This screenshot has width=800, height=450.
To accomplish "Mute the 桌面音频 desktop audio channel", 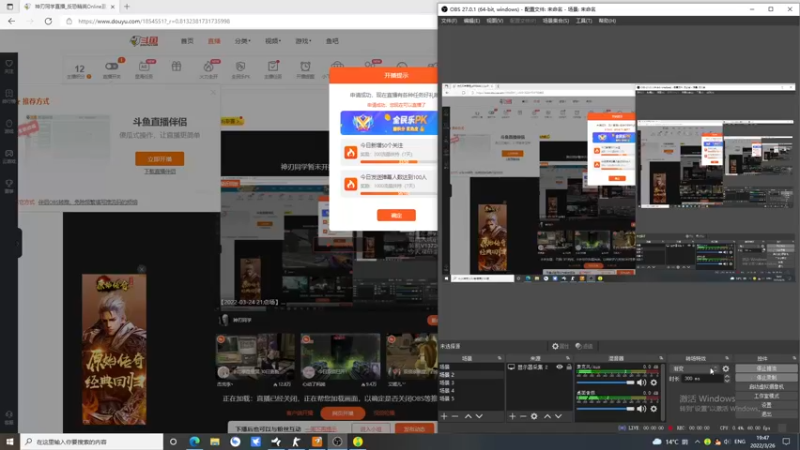I will (642, 408).
